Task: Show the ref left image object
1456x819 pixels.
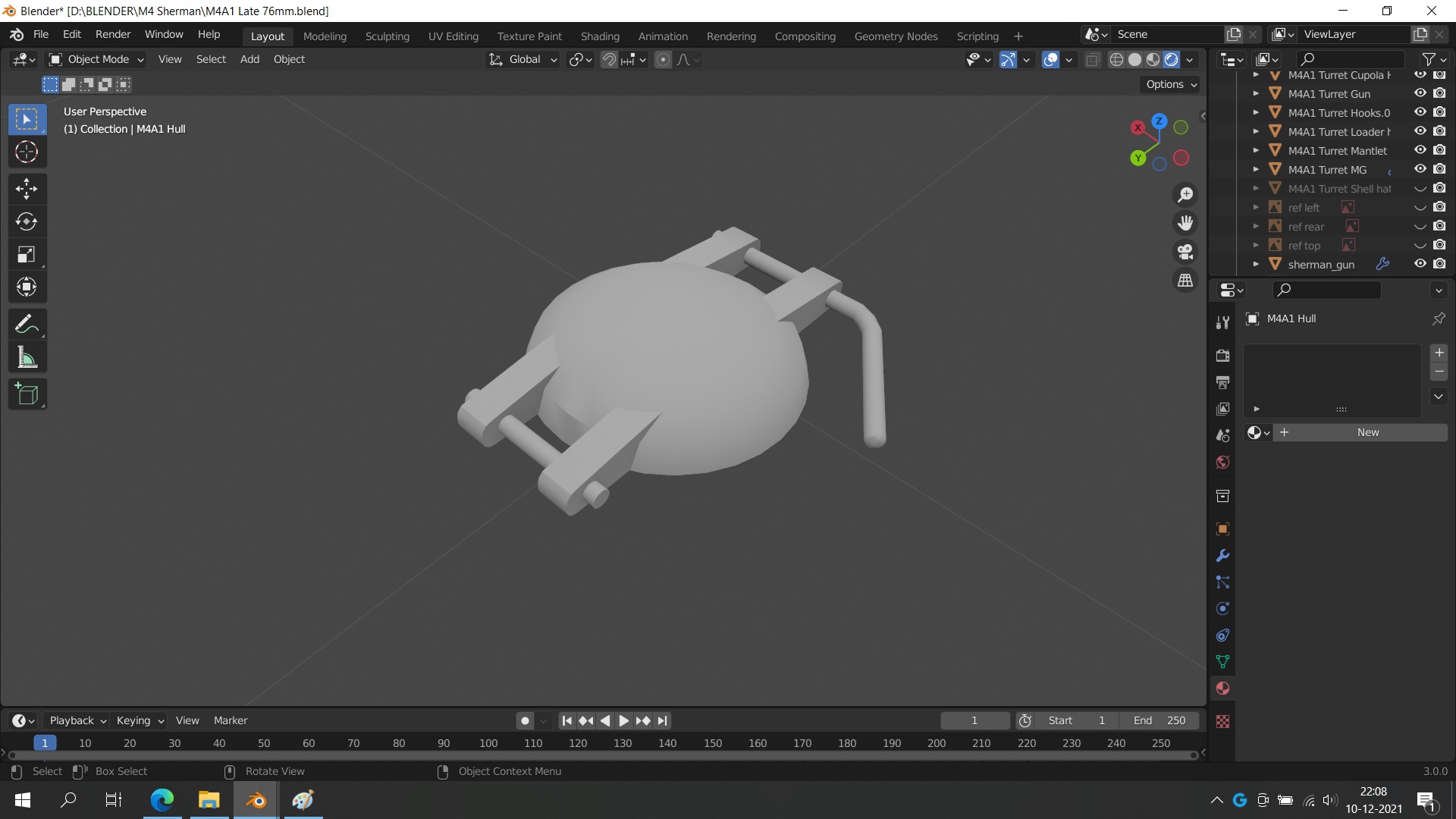Action: coord(1420,207)
